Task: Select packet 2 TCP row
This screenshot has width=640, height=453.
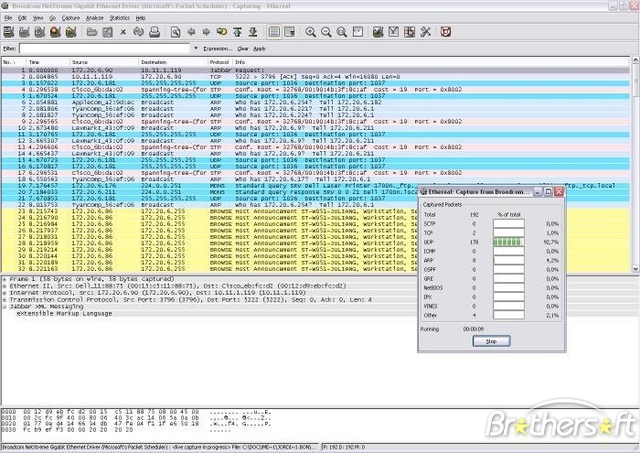Action: click(x=315, y=77)
